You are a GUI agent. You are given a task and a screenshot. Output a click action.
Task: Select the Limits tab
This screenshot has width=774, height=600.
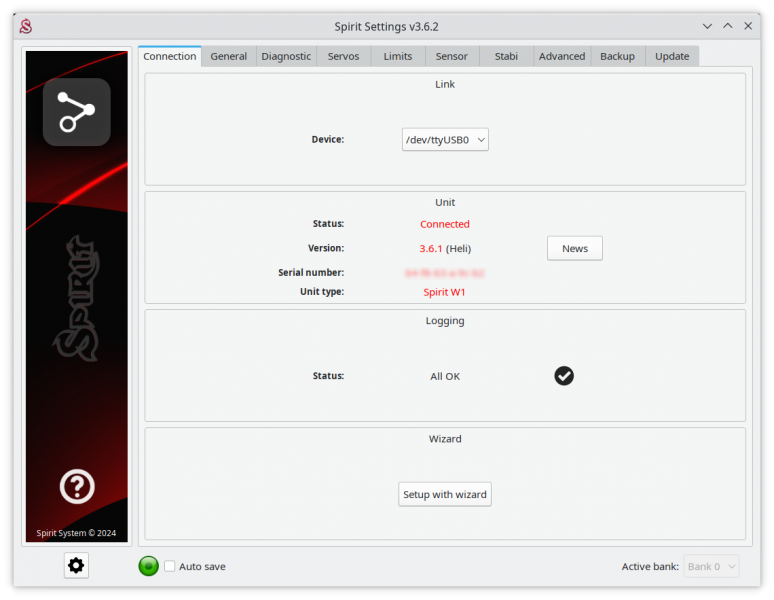(x=397, y=56)
